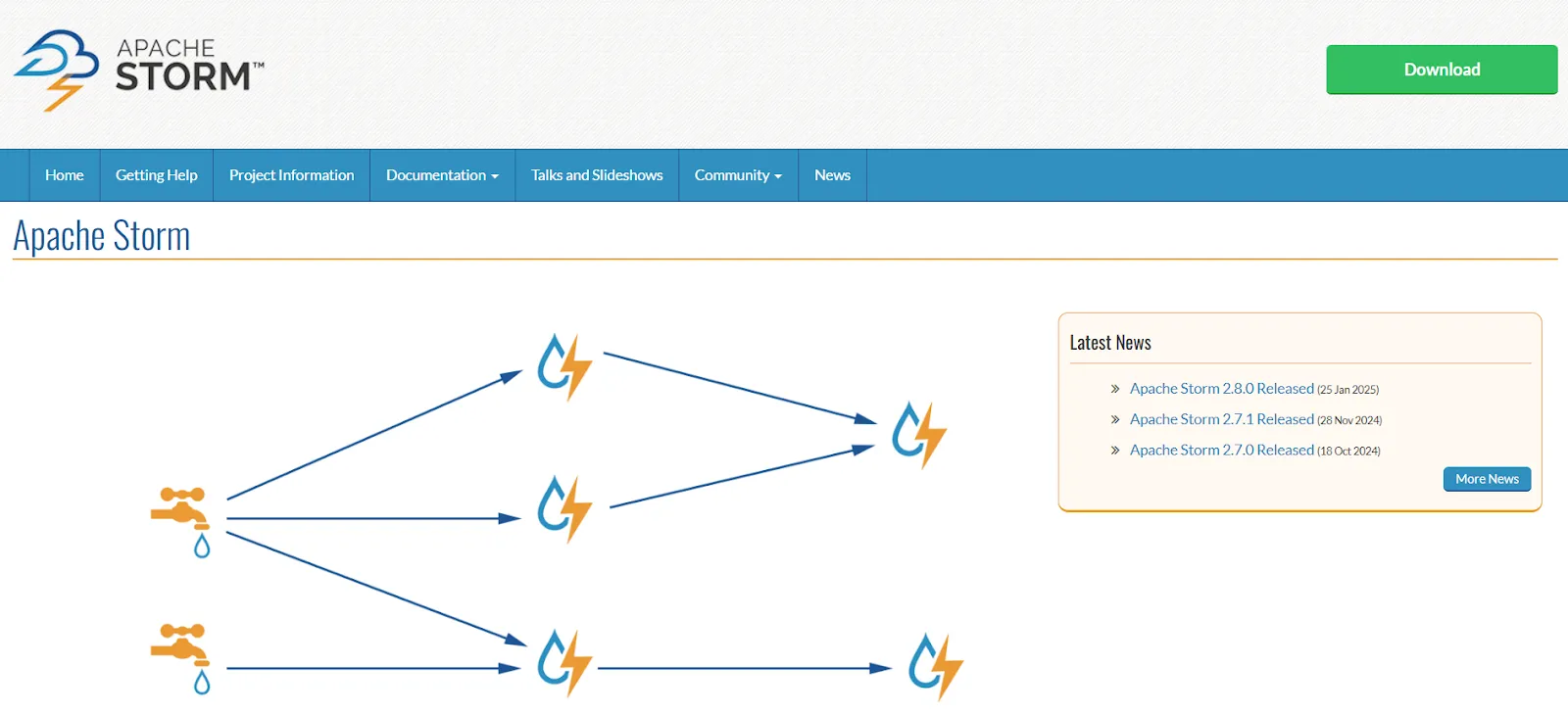
Task: Click water drop under lower faucet
Action: coord(202,682)
